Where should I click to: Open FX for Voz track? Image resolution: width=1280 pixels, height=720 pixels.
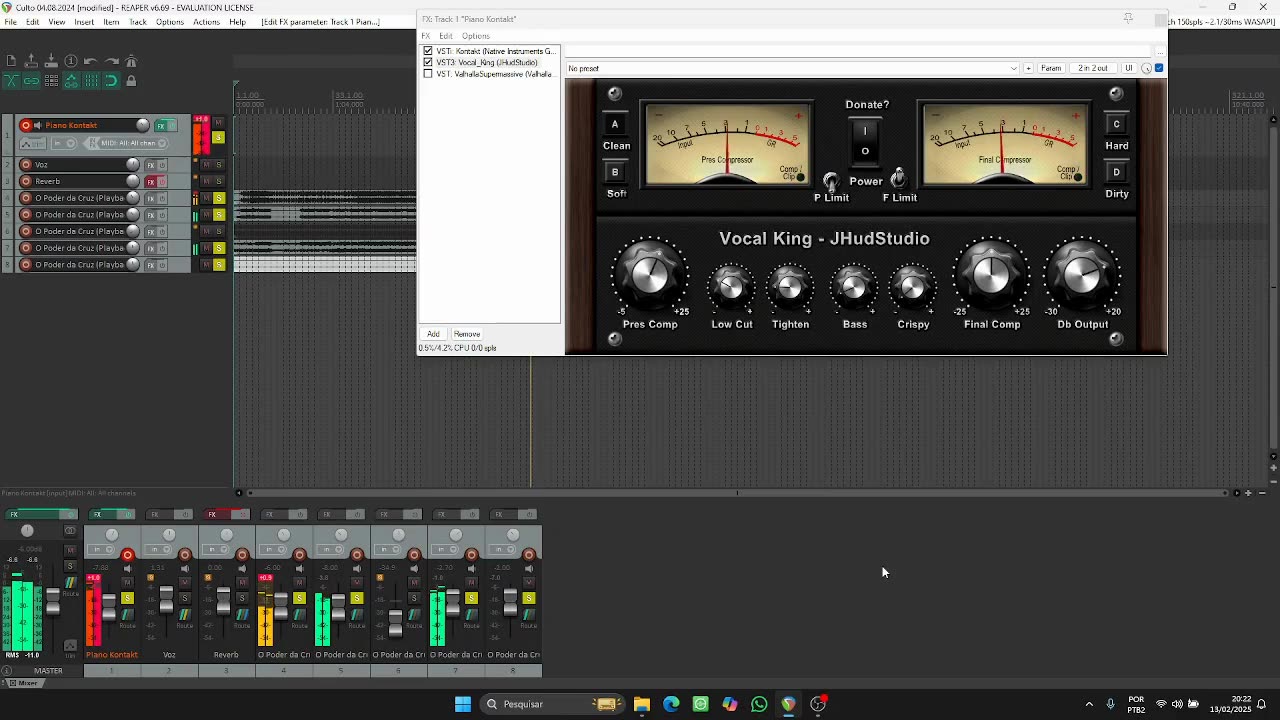coord(151,165)
